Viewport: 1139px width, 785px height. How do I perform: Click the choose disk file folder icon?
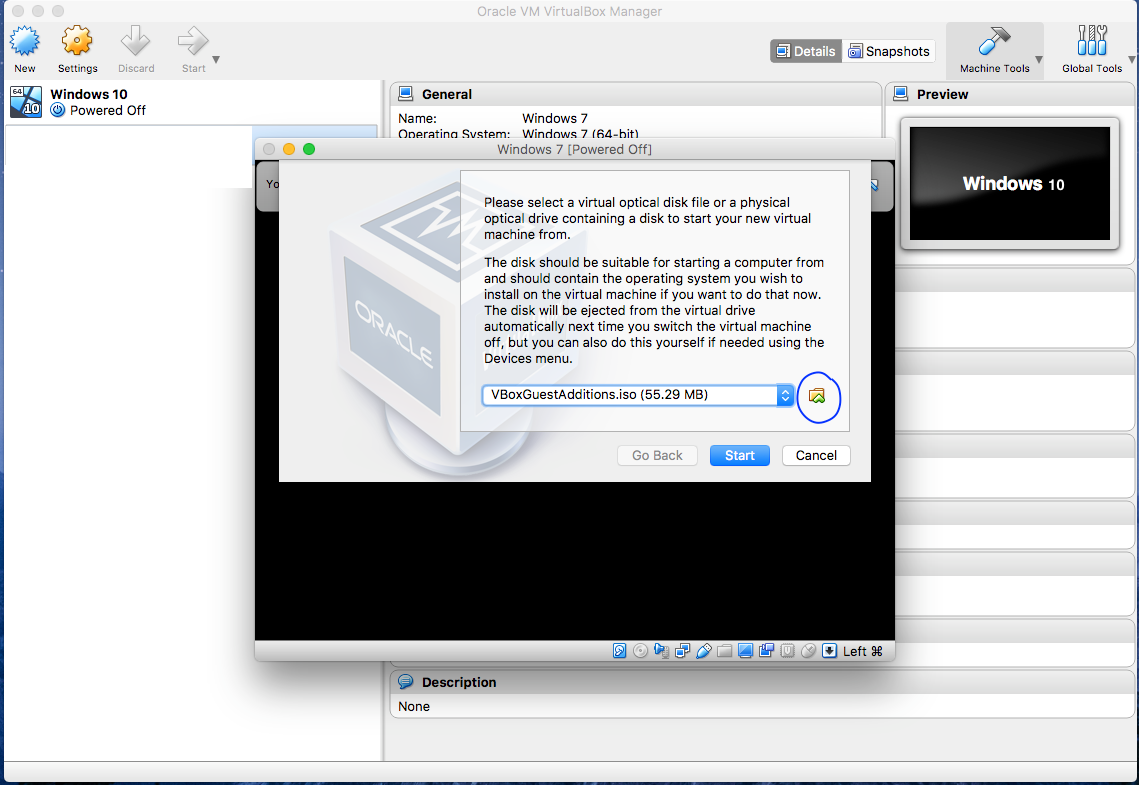(x=817, y=396)
